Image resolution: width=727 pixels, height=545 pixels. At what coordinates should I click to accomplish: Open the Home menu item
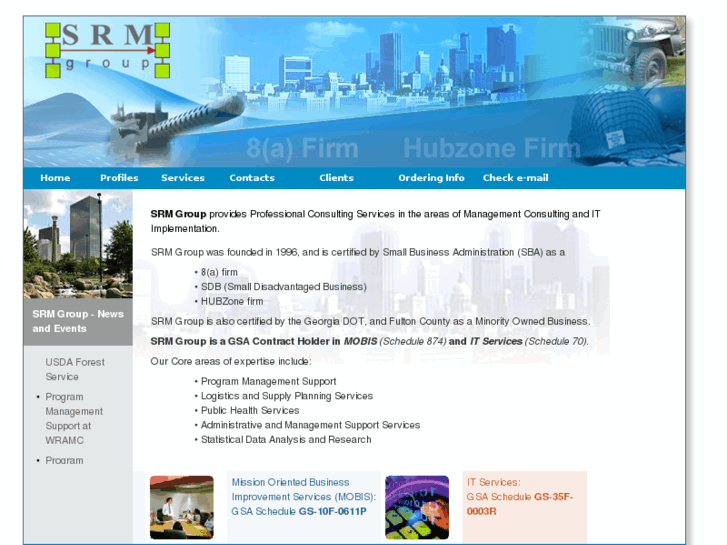point(55,178)
